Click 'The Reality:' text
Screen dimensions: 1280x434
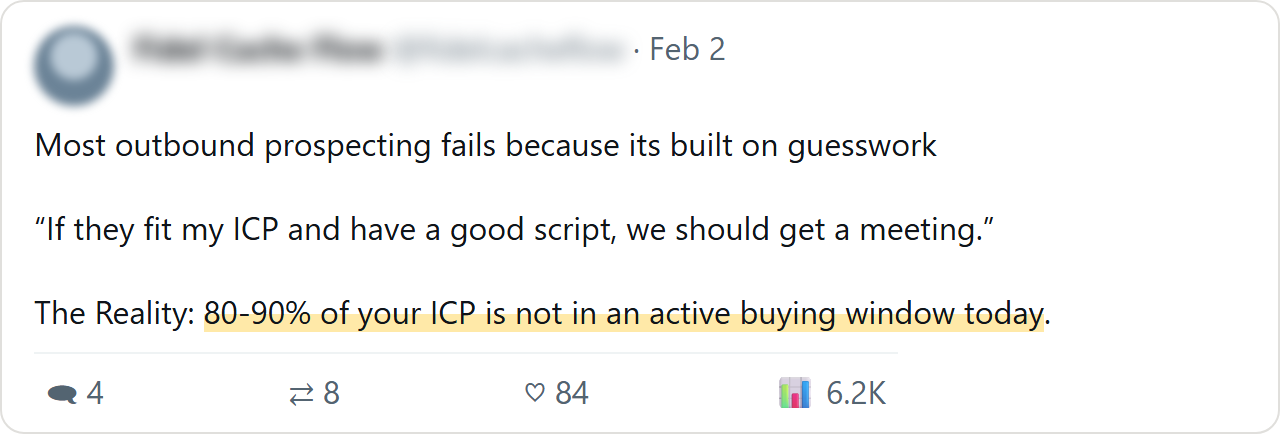pyautogui.click(x=115, y=315)
